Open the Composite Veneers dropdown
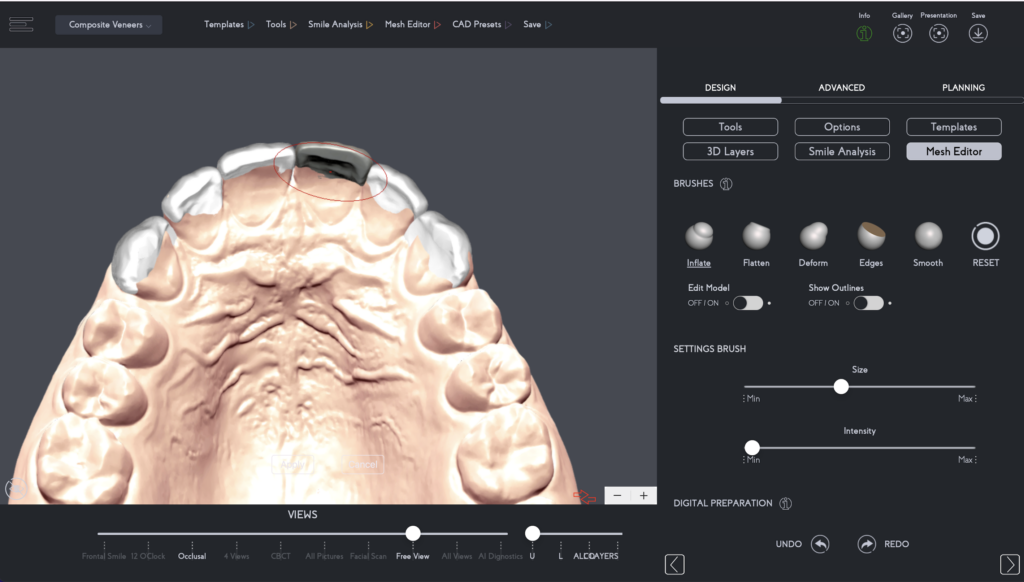 (110, 25)
